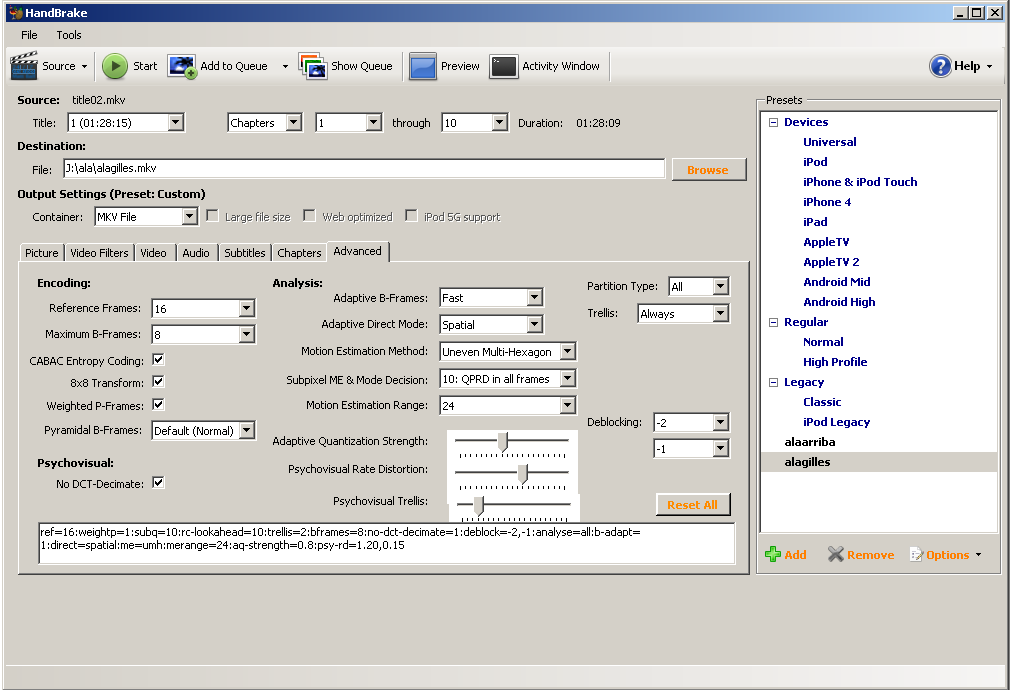Viewport: 1010px width, 690px height.
Task: Click the preset Options icon
Action: 916,555
